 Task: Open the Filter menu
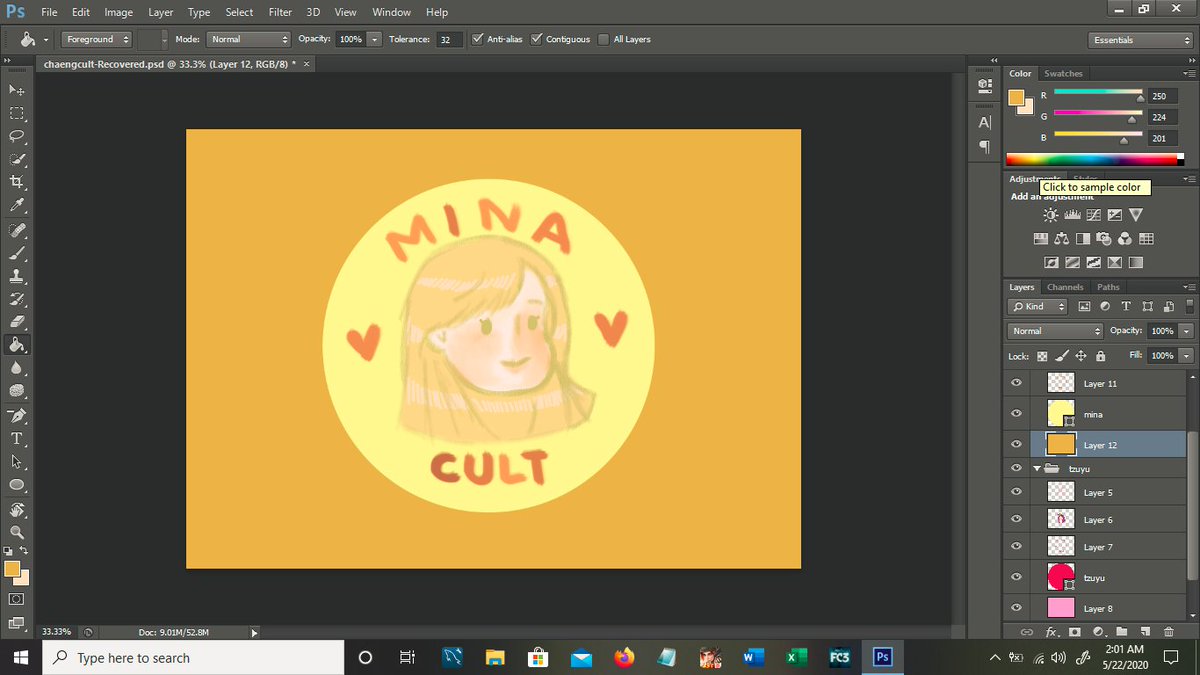click(281, 12)
